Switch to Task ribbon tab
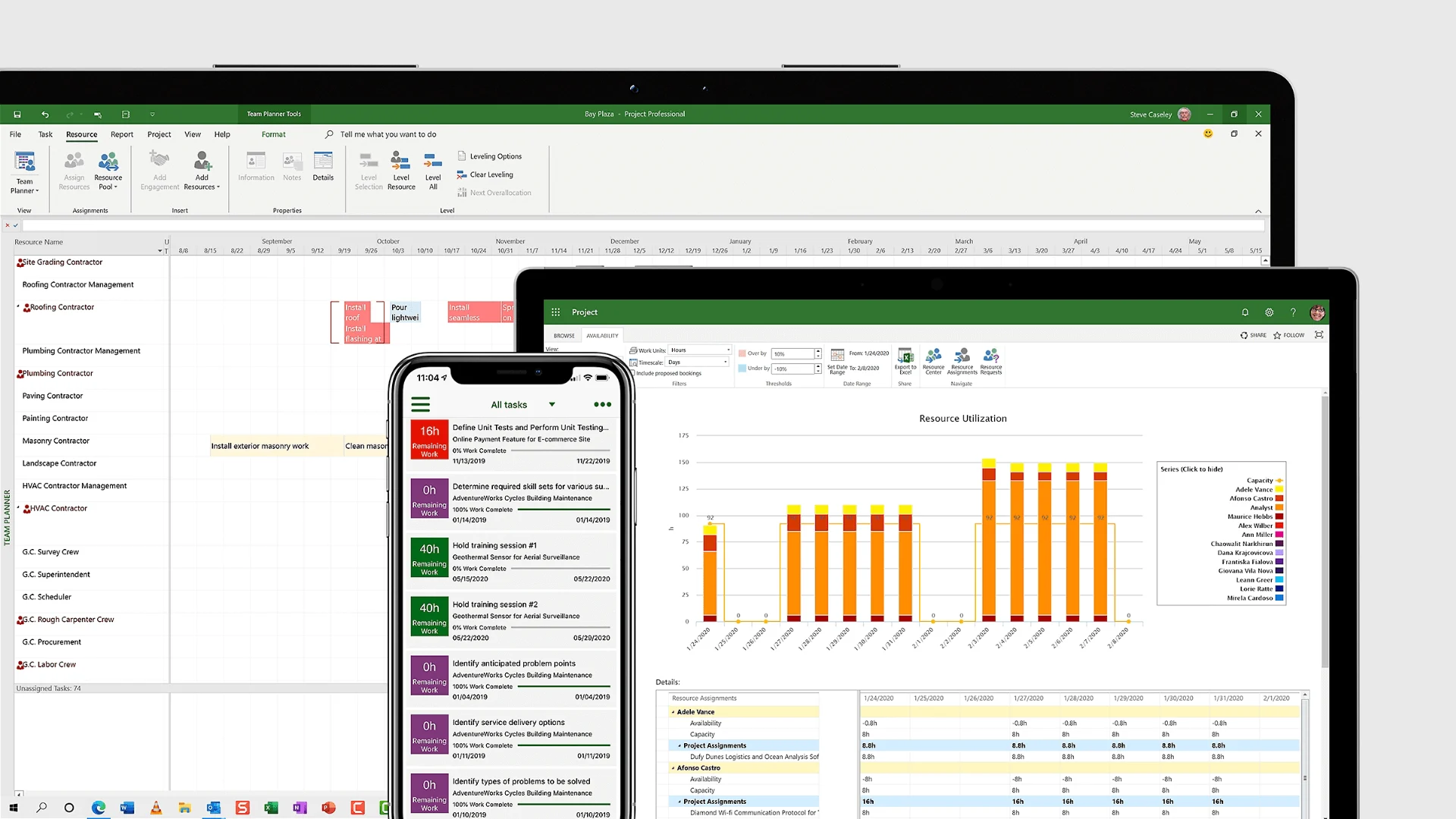The width and height of the screenshot is (1456, 819). click(x=45, y=134)
